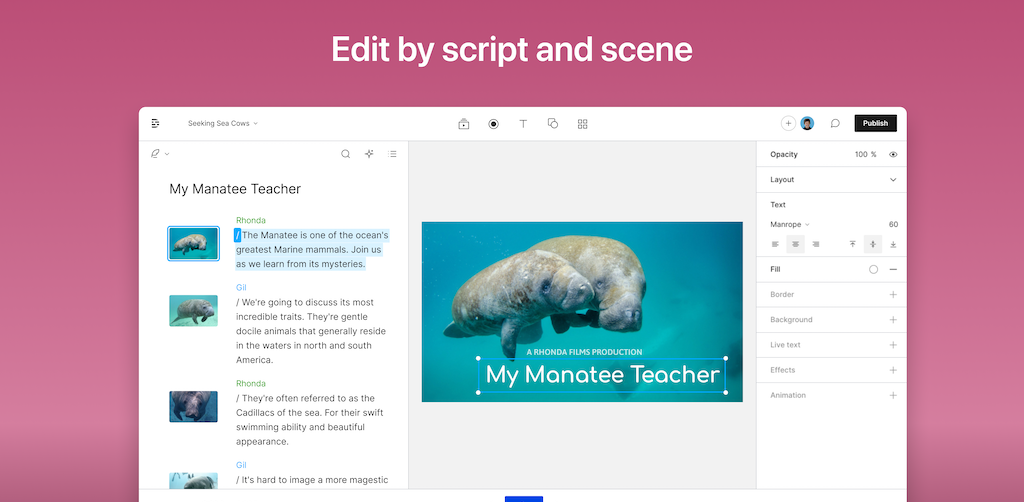
Task: Click the Publish button
Action: 875,123
